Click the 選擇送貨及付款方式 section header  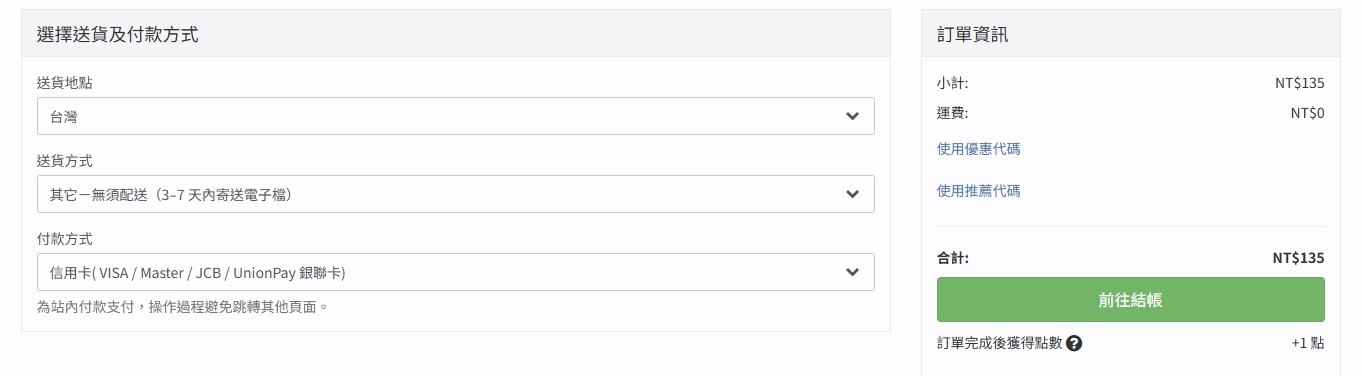coord(117,34)
